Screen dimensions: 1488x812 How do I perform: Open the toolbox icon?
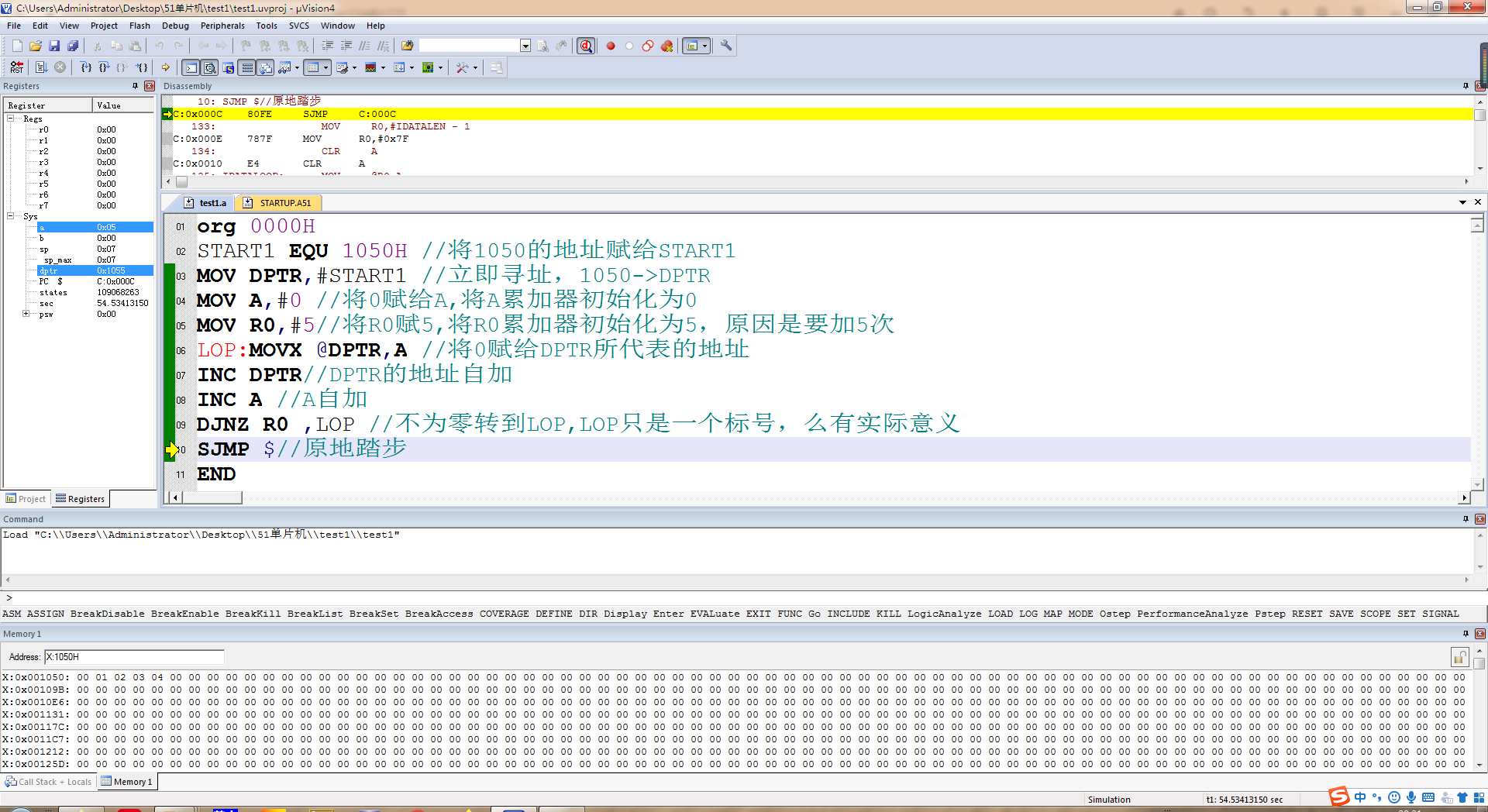[x=462, y=67]
